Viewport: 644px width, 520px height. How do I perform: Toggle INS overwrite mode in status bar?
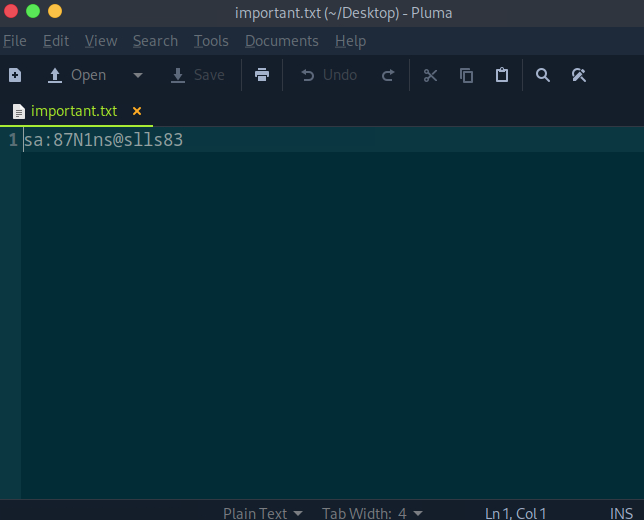(621, 513)
